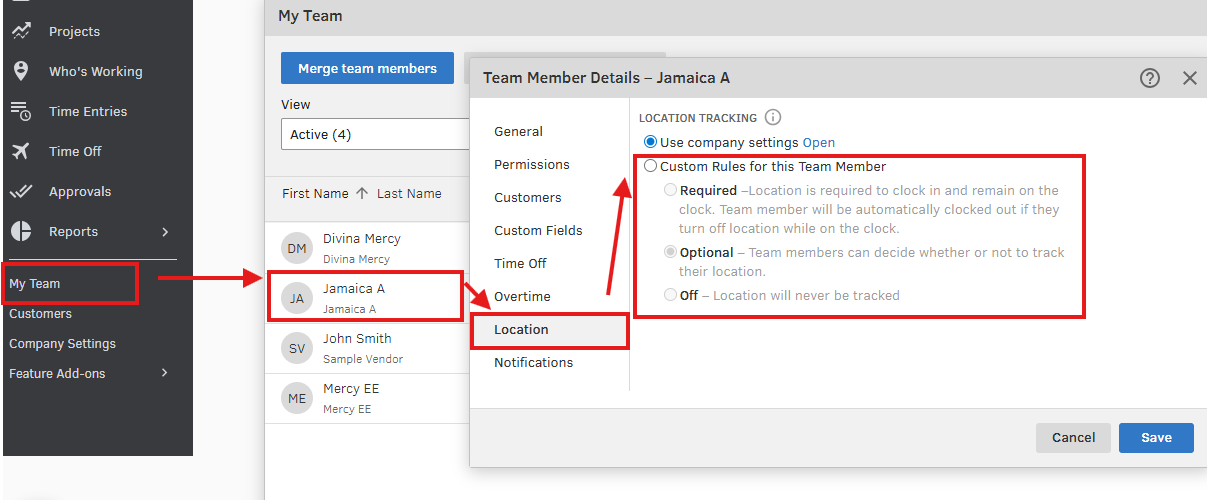This screenshot has width=1207, height=500.
Task: Open the help question mark icon
Action: click(x=1150, y=78)
